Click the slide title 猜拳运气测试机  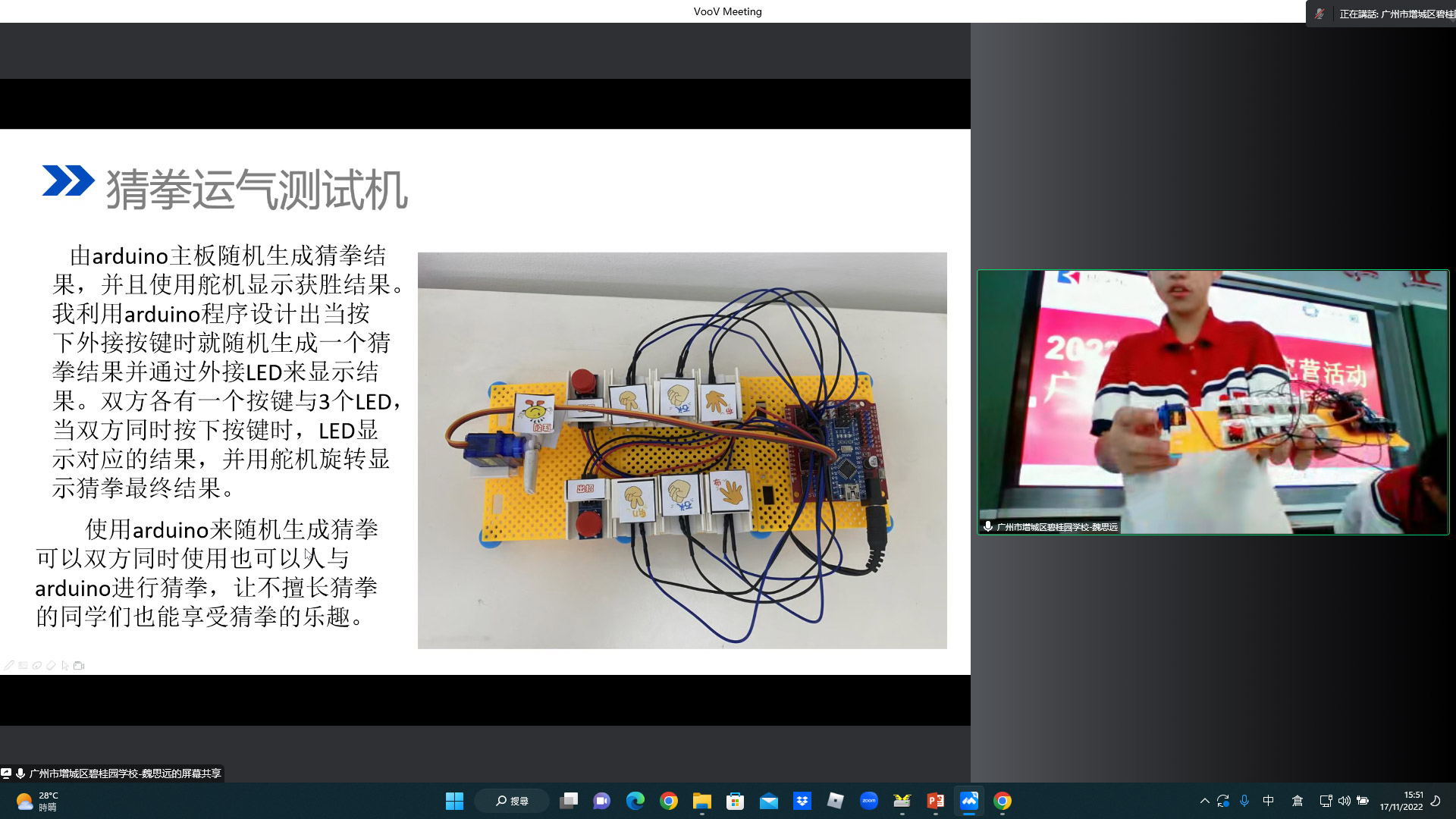click(x=256, y=190)
